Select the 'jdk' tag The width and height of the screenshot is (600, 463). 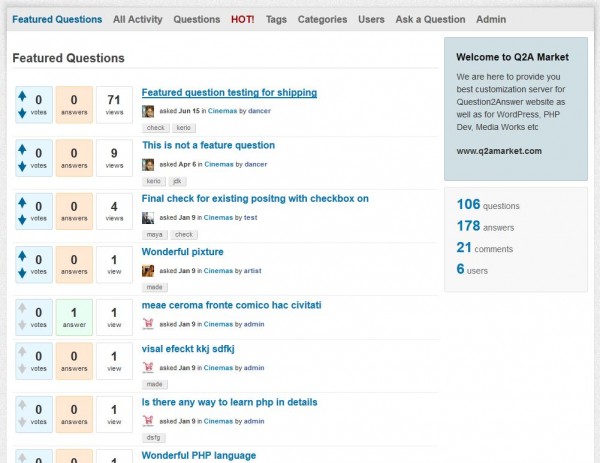pos(177,181)
